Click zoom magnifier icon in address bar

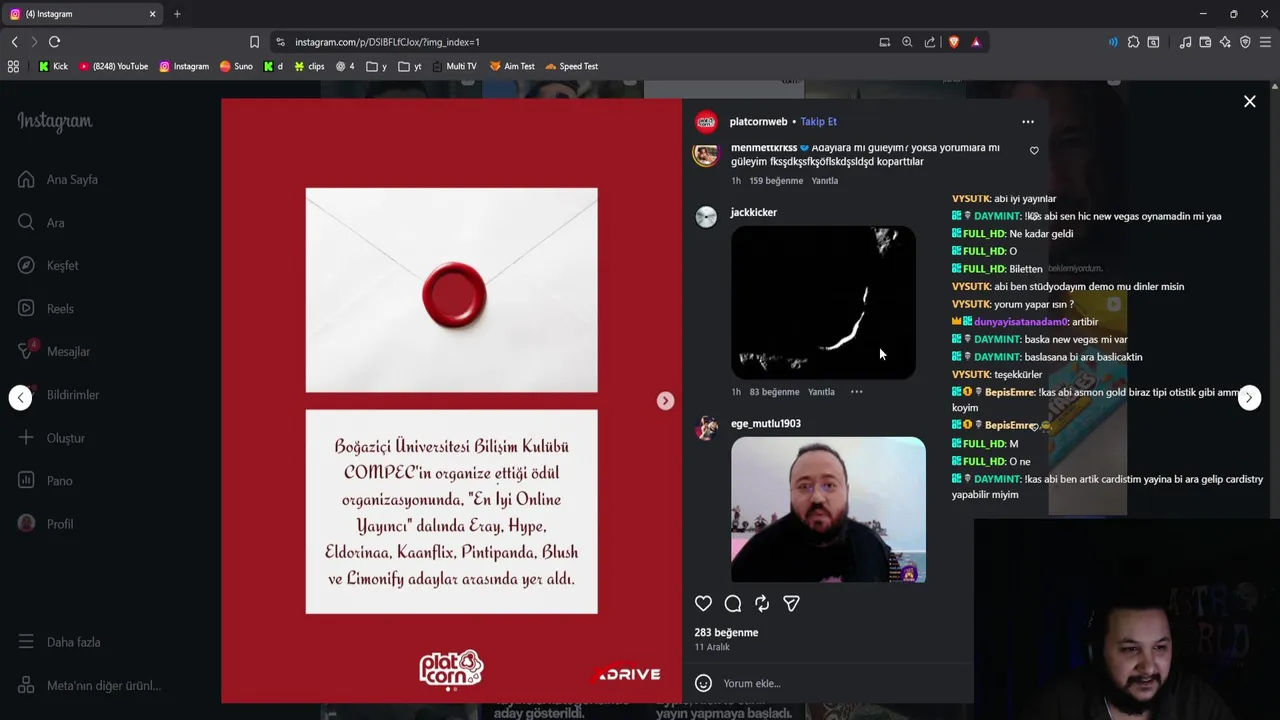[x=907, y=42]
